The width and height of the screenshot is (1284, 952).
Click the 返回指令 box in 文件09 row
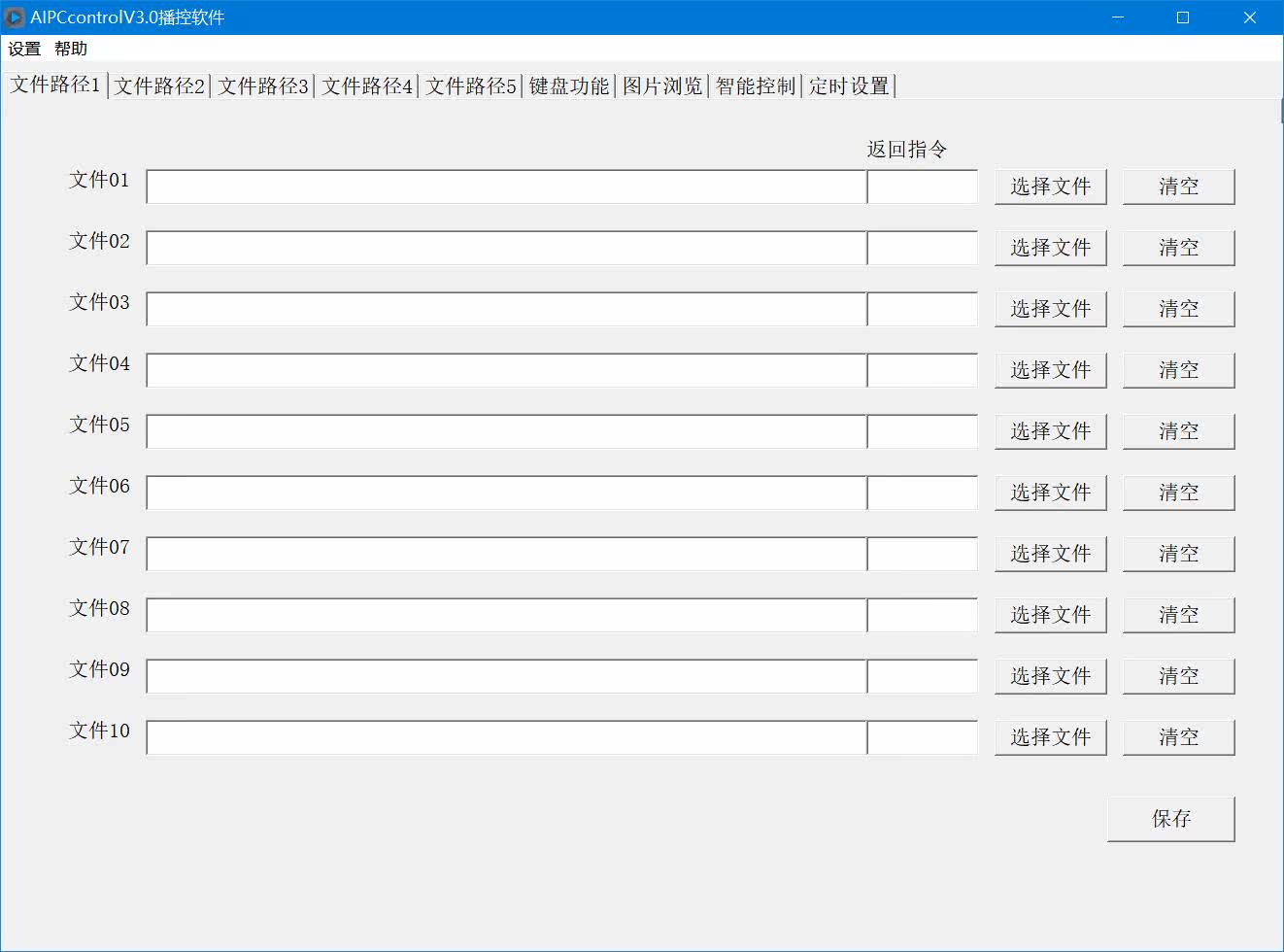click(923, 676)
